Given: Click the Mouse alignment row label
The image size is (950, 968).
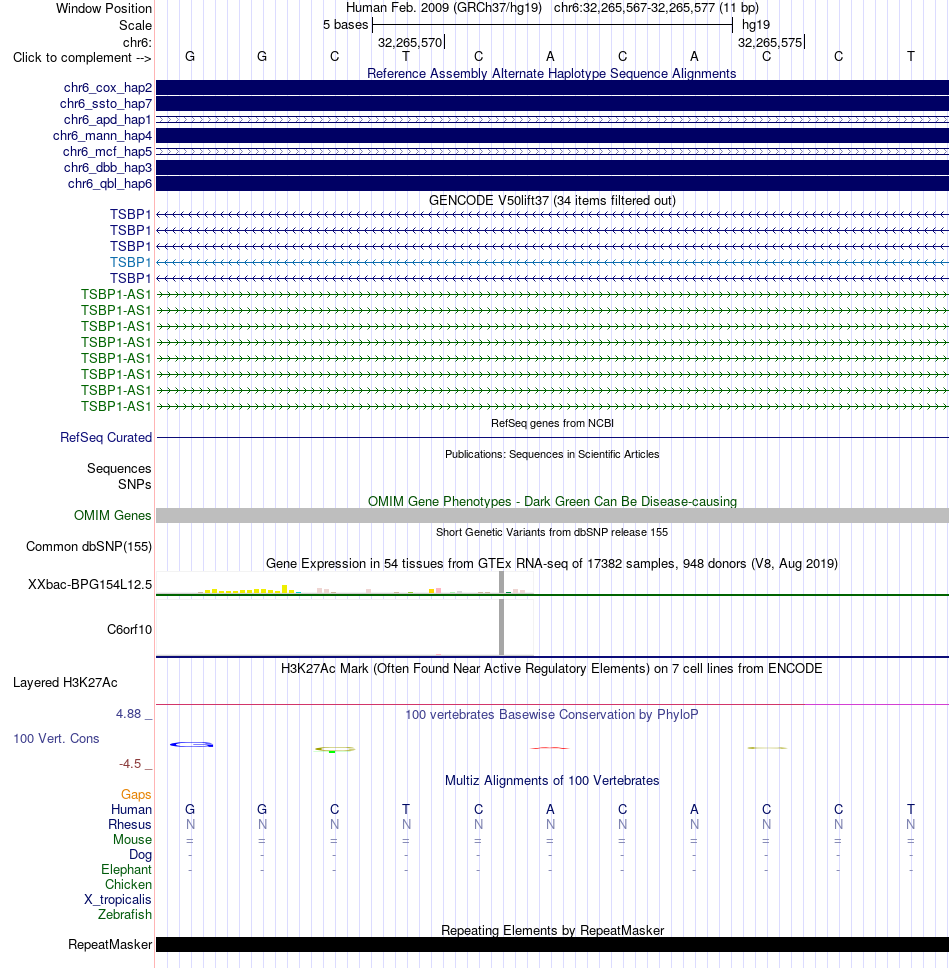Looking at the screenshot, I should tap(132, 840).
